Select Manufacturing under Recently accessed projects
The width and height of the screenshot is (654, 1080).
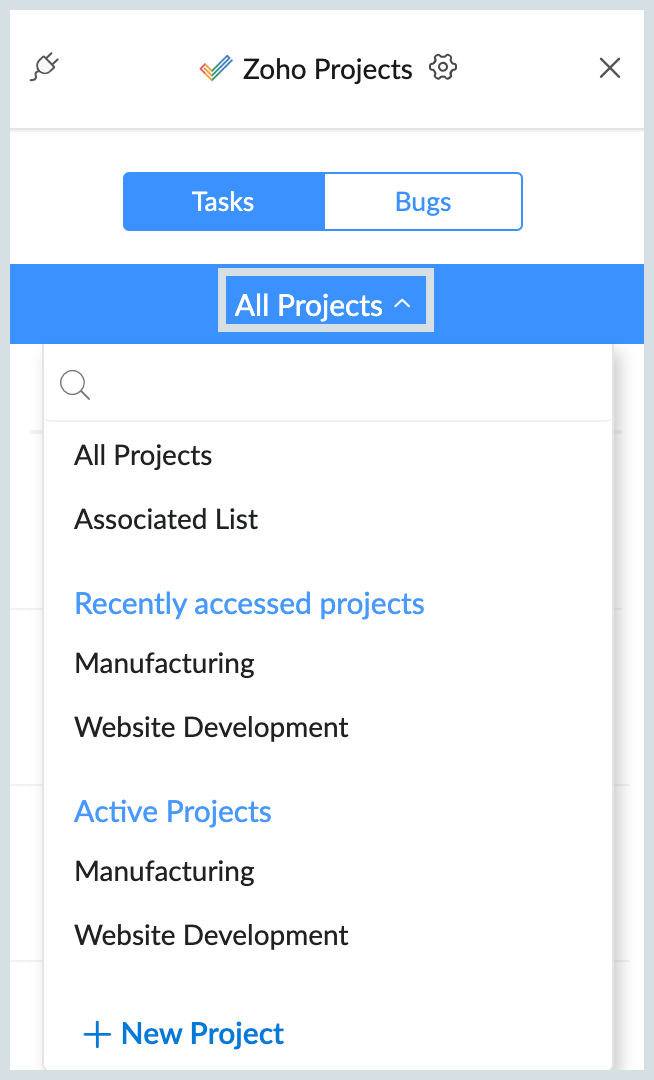(164, 663)
